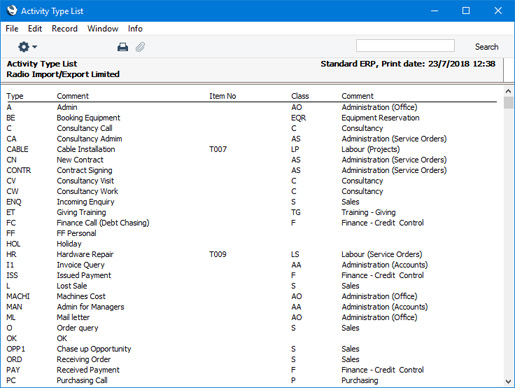
Task: Maximize the Activity Type List window
Action: pyautogui.click(x=466, y=11)
